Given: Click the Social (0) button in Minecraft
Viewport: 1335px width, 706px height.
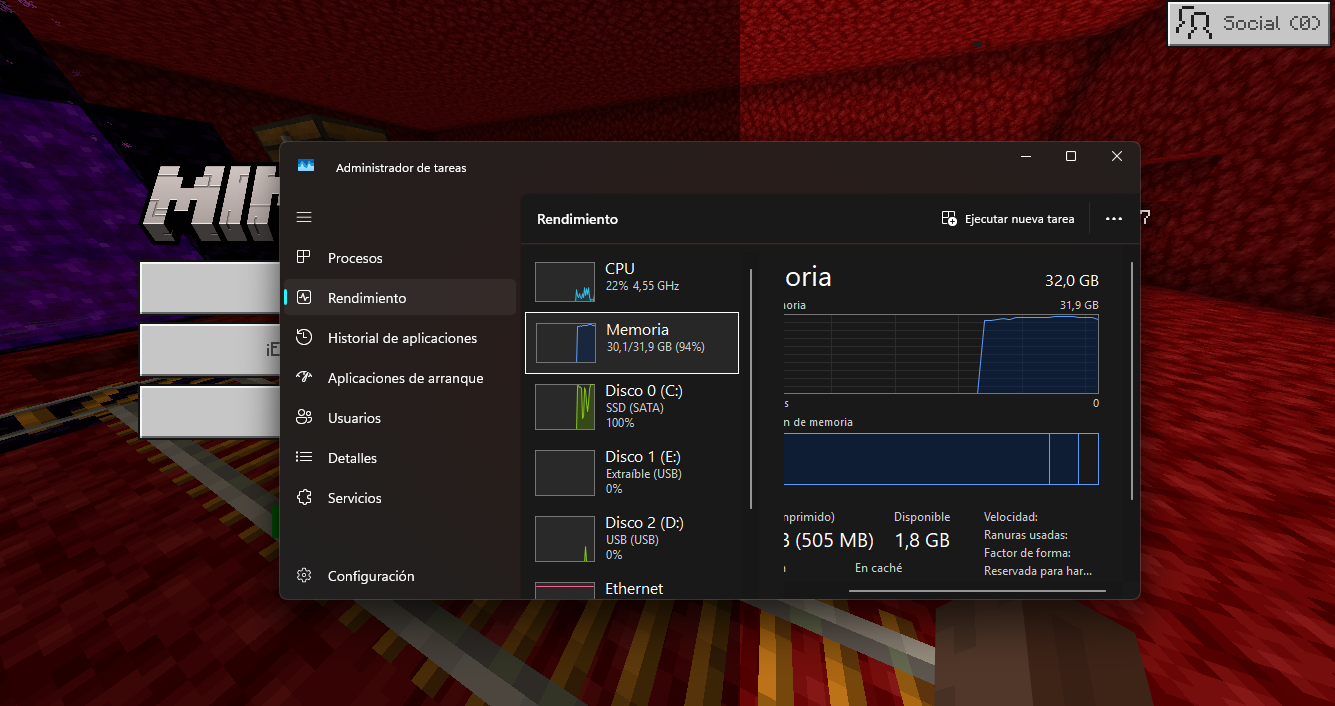Looking at the screenshot, I should pyautogui.click(x=1250, y=23).
